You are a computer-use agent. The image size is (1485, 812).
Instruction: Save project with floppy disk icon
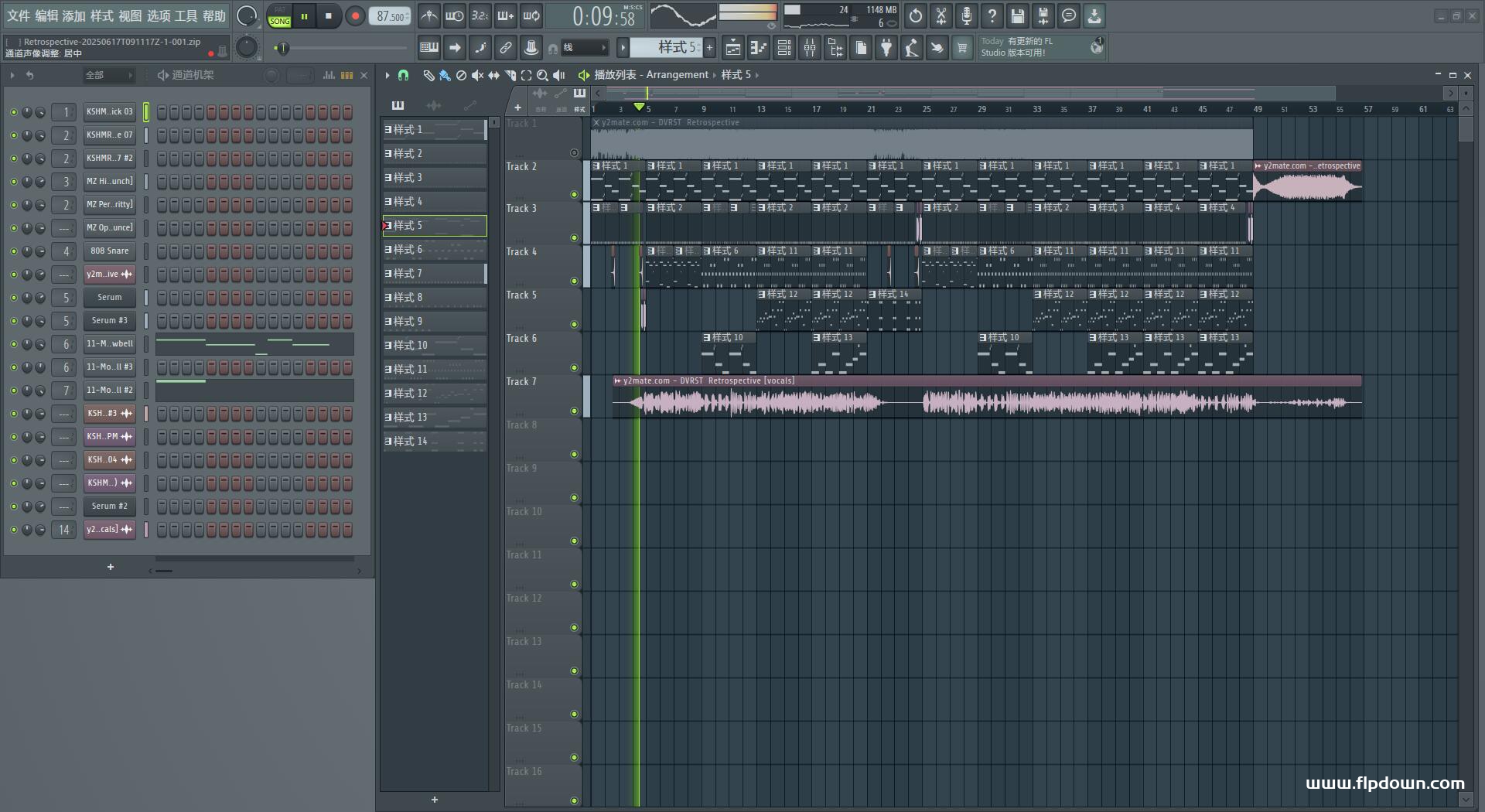pos(1018,15)
